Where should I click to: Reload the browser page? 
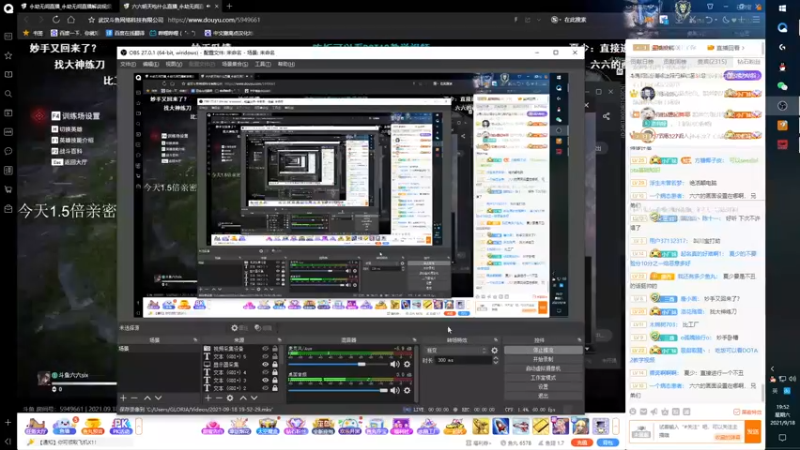(x=56, y=19)
